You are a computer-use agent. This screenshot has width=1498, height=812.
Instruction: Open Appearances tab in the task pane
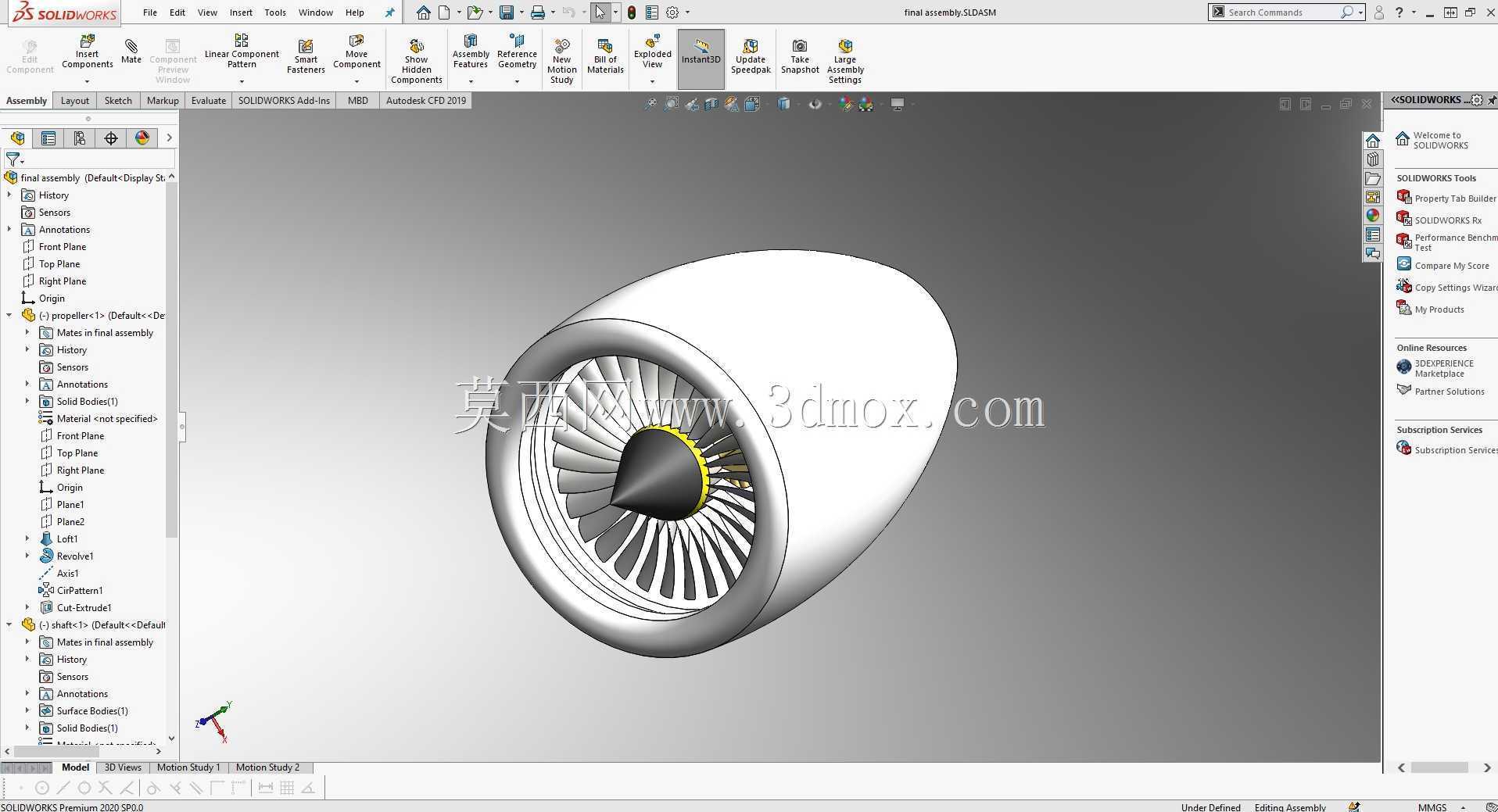(1373, 216)
